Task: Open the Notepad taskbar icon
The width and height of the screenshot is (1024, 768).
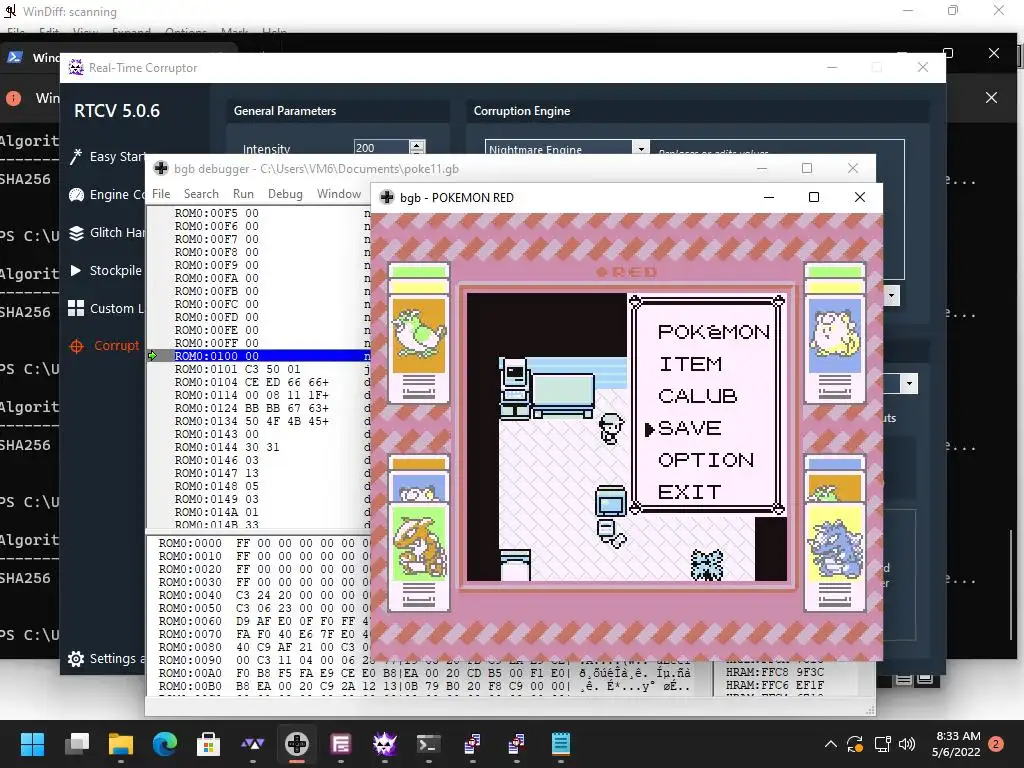Action: [560, 744]
